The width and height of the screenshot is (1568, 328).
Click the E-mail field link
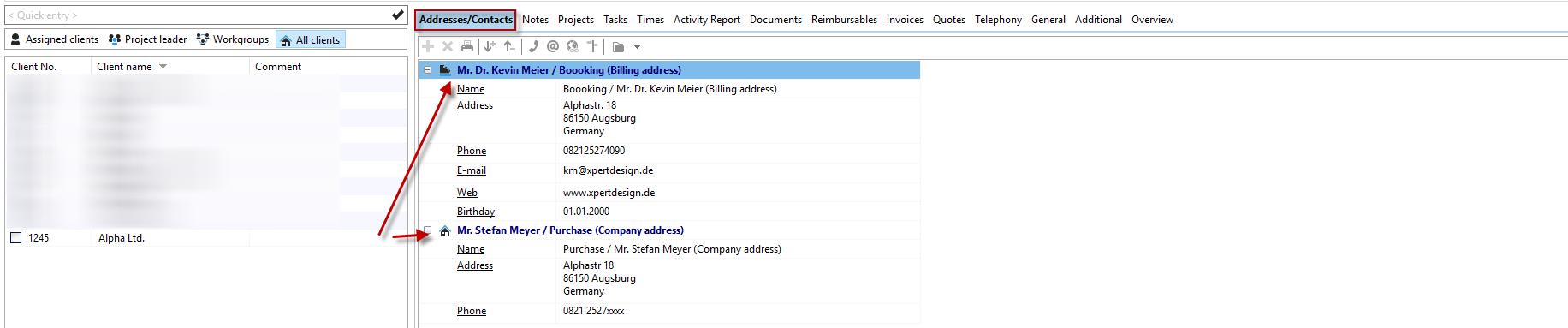(x=472, y=170)
